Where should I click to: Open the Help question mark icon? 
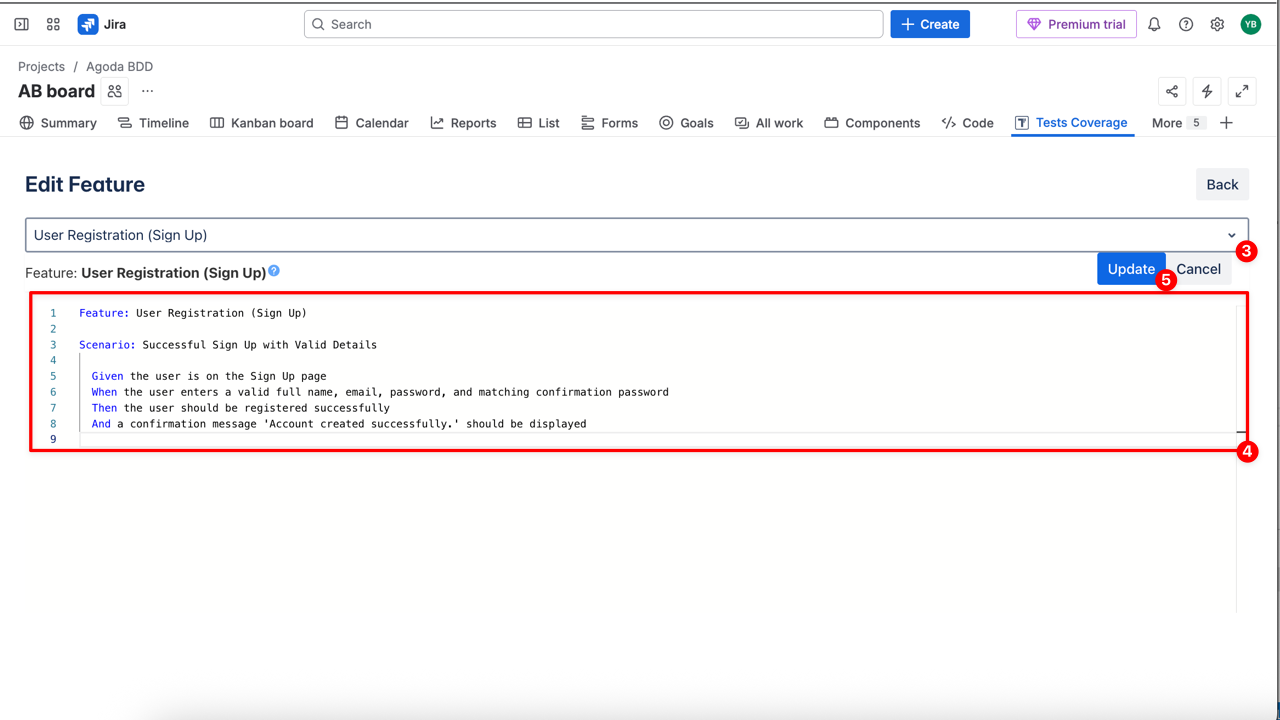tap(1186, 23)
